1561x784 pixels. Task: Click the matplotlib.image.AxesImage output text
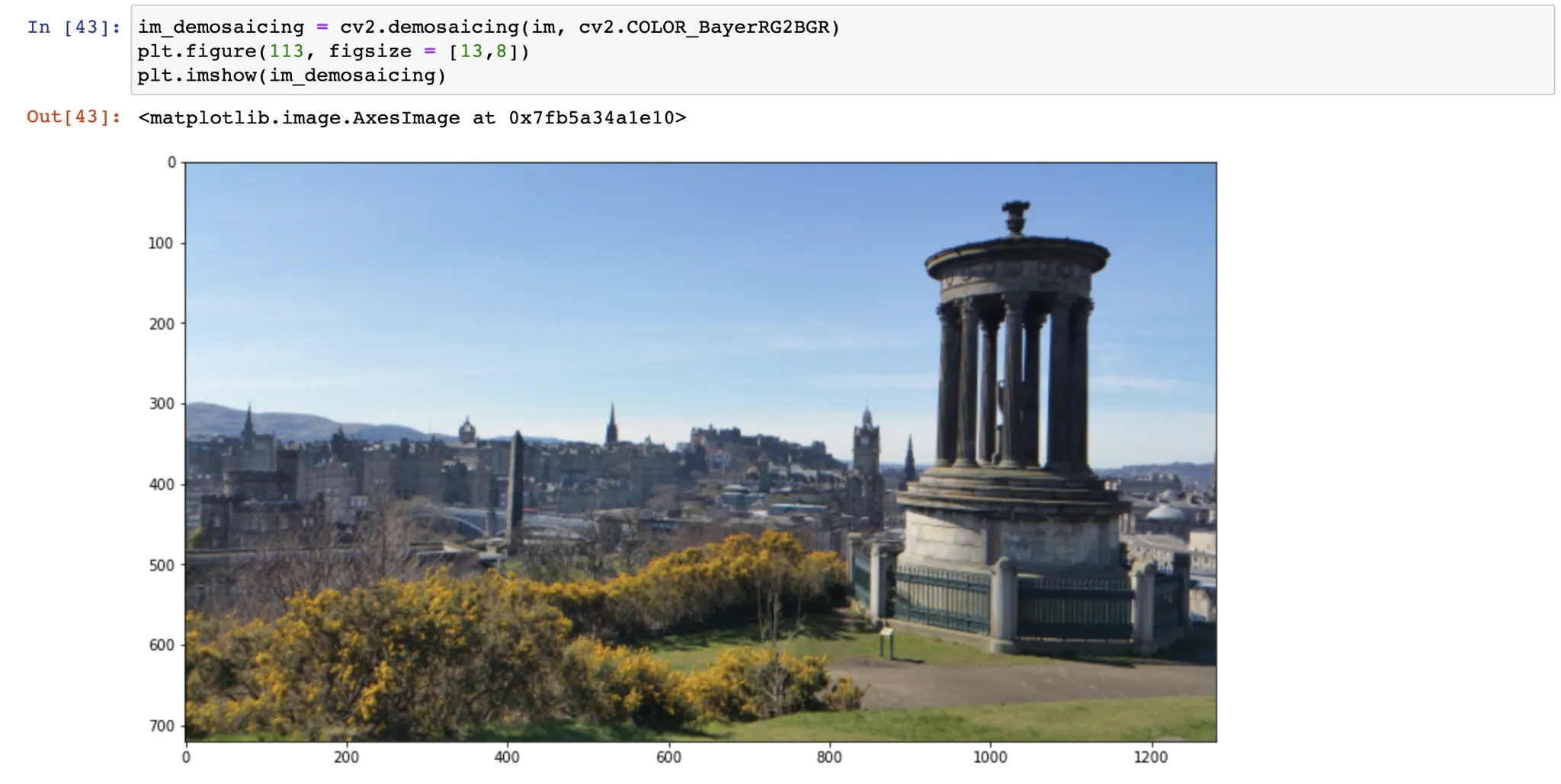(412, 117)
